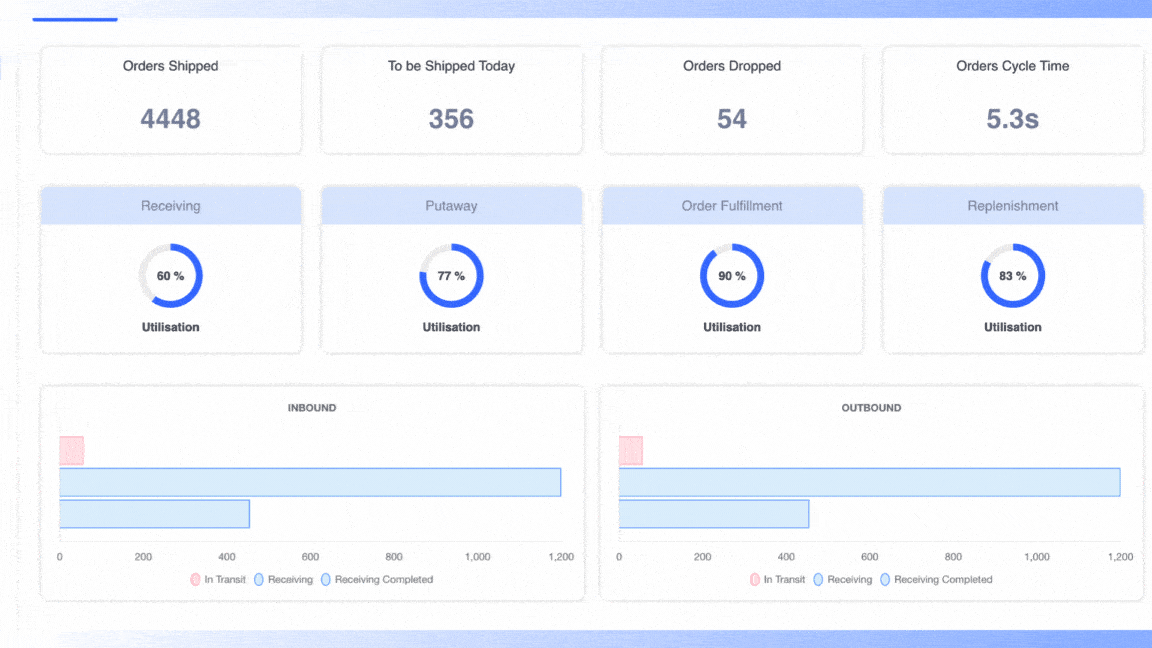
Task: Click the longest blue bar in Outbound chart
Action: pos(868,482)
